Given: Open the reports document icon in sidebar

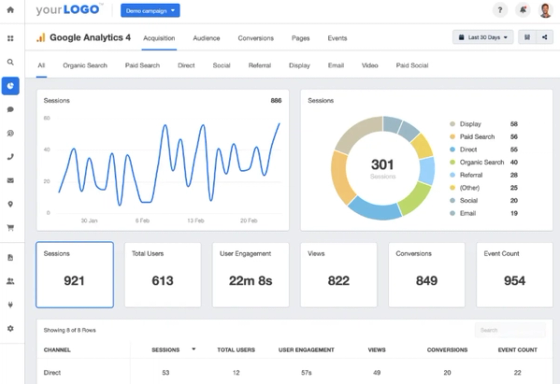Looking at the screenshot, I should (10, 258).
